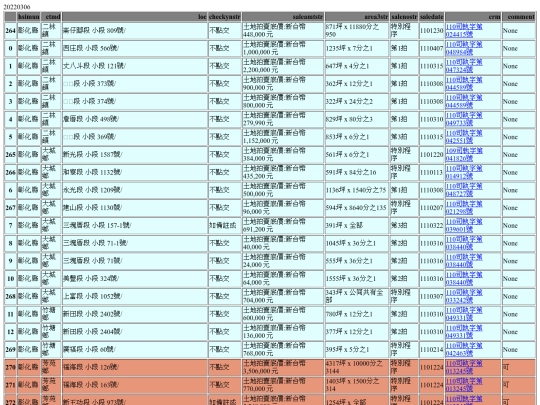Select the area cell '322坪 x 24分之2'

pos(357,101)
